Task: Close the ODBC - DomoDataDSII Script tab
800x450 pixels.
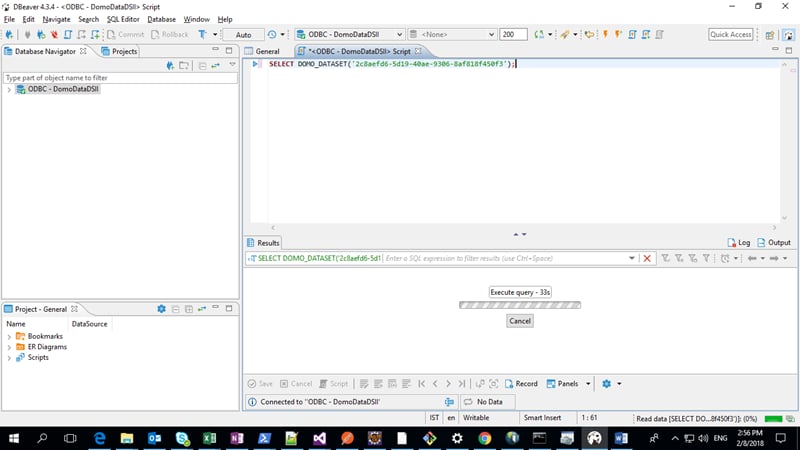Action: [418, 52]
